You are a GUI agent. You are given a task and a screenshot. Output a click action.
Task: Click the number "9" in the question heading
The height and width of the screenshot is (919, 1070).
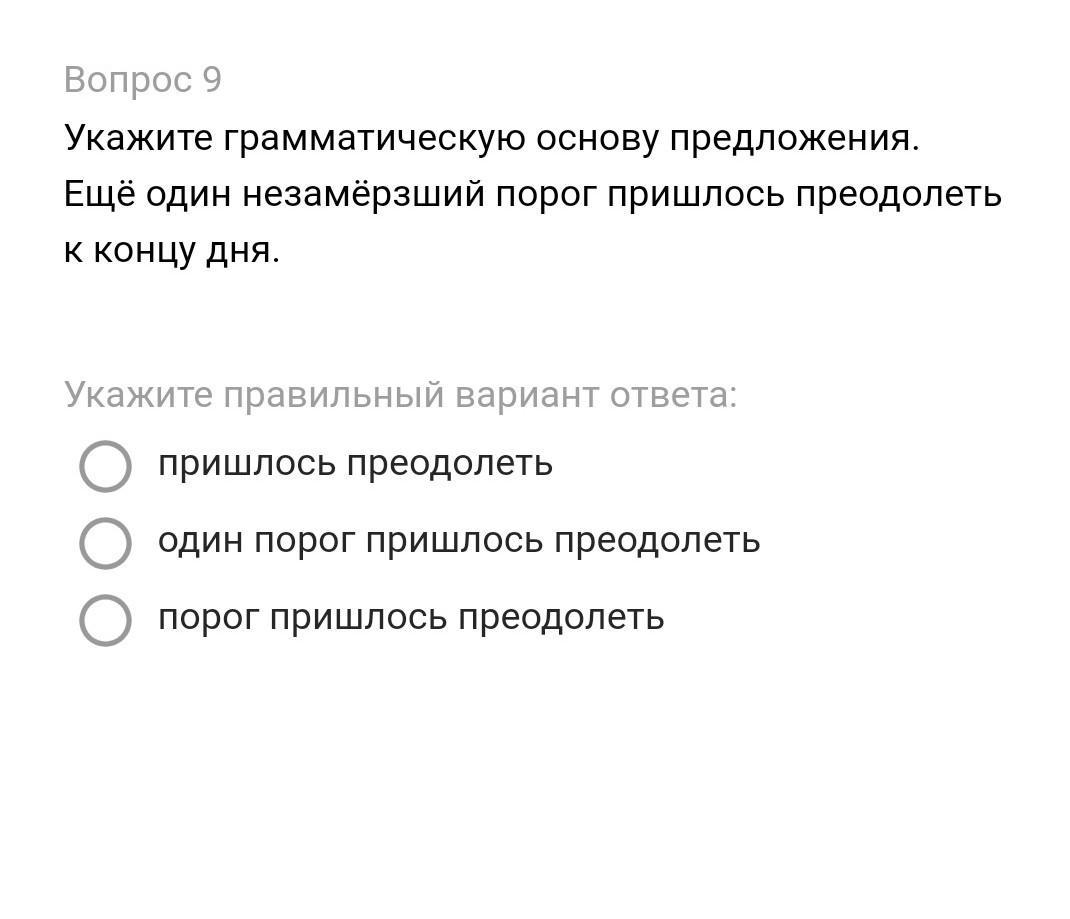[x=211, y=80]
